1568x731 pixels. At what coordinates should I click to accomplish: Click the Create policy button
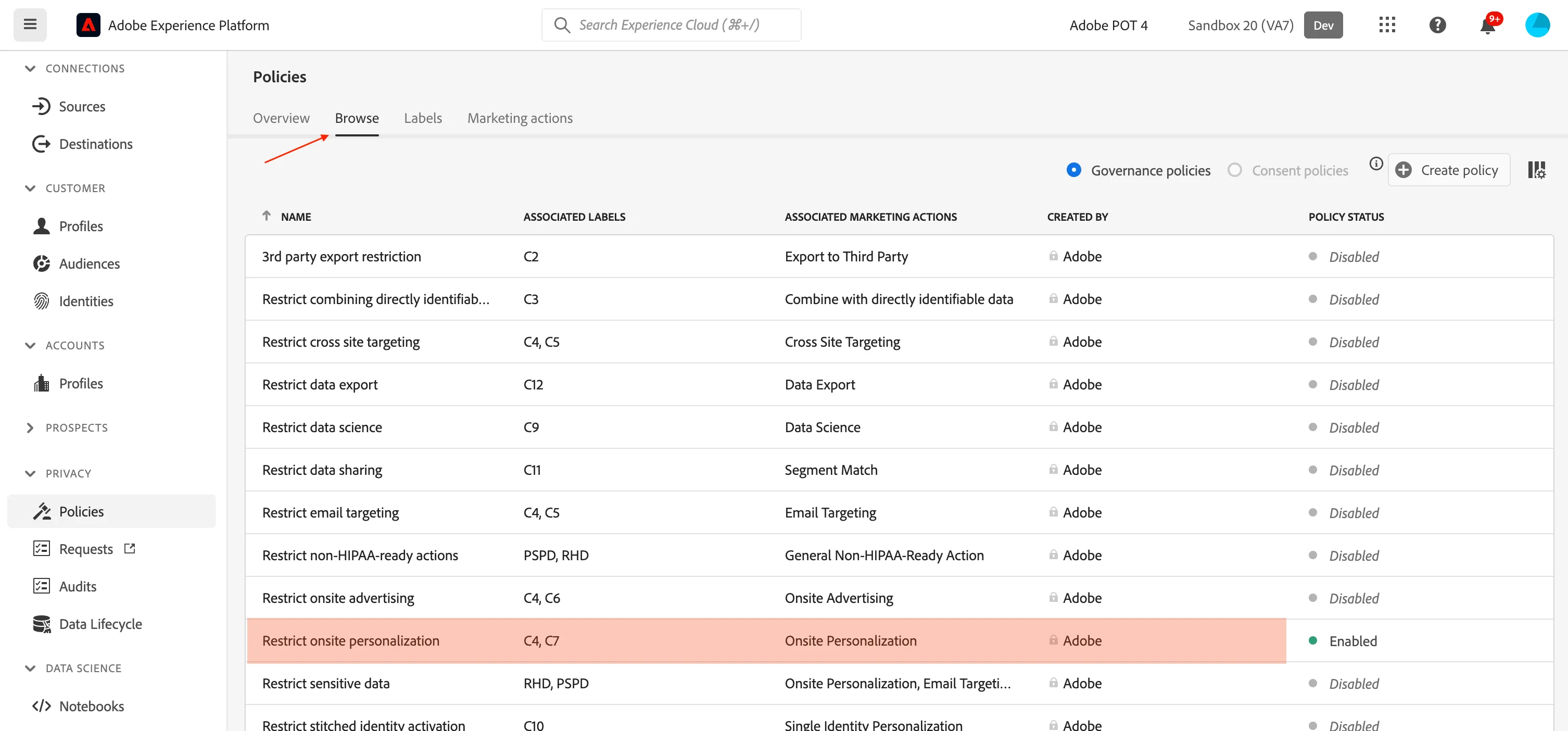click(x=1449, y=170)
